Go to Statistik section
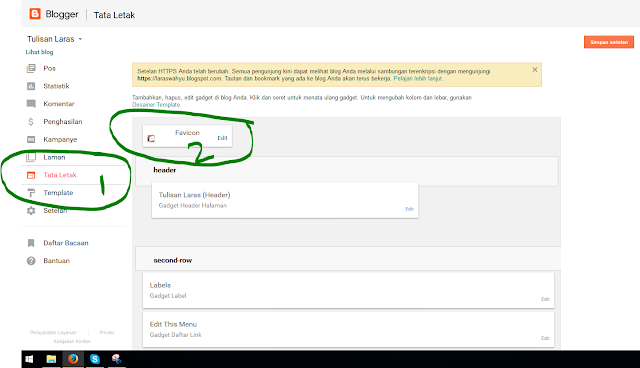640x368 pixels. 56,86
